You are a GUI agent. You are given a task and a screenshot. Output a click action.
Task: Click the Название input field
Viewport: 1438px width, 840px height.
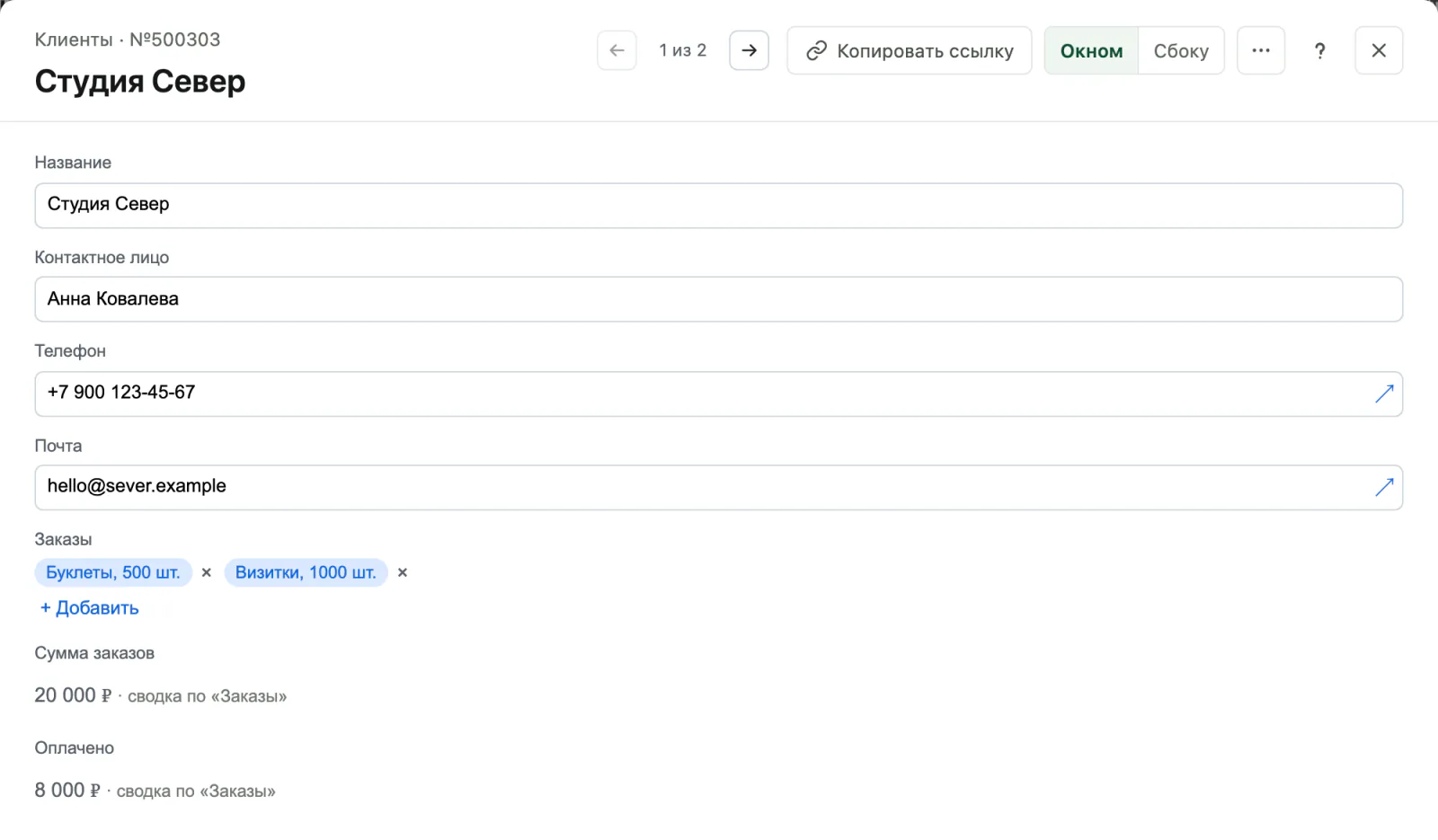point(718,205)
